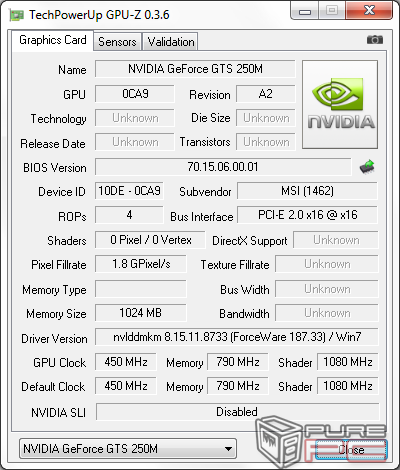The width and height of the screenshot is (400, 470).
Task: Click the Memory Size 1024 MB field
Action: (x=141, y=313)
